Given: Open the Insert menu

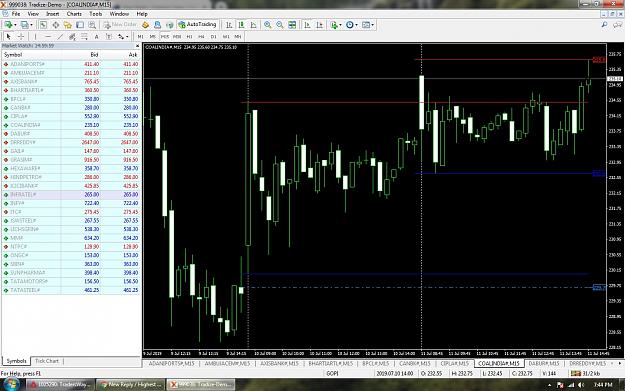Looking at the screenshot, I should [53, 14].
